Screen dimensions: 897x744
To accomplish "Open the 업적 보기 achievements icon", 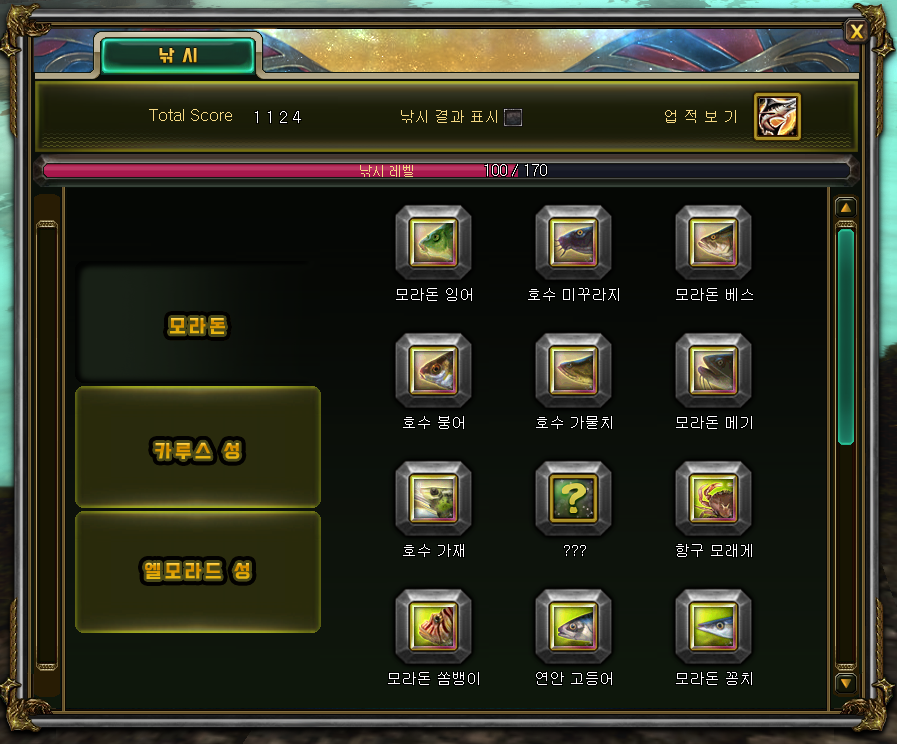I will [777, 117].
